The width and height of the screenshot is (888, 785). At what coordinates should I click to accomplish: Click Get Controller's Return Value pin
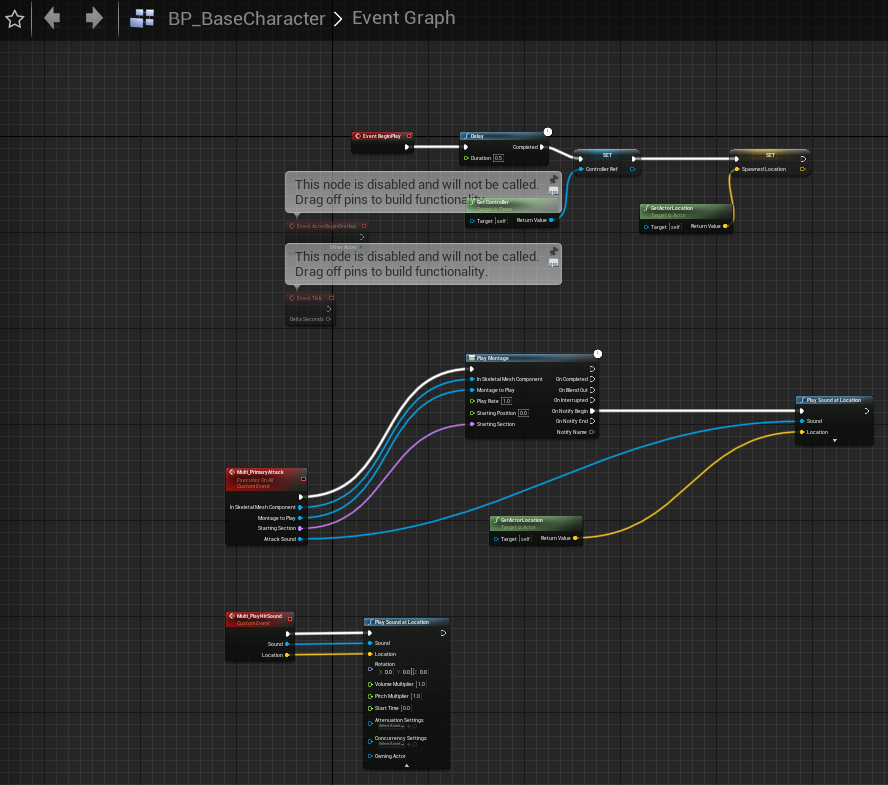pos(552,220)
